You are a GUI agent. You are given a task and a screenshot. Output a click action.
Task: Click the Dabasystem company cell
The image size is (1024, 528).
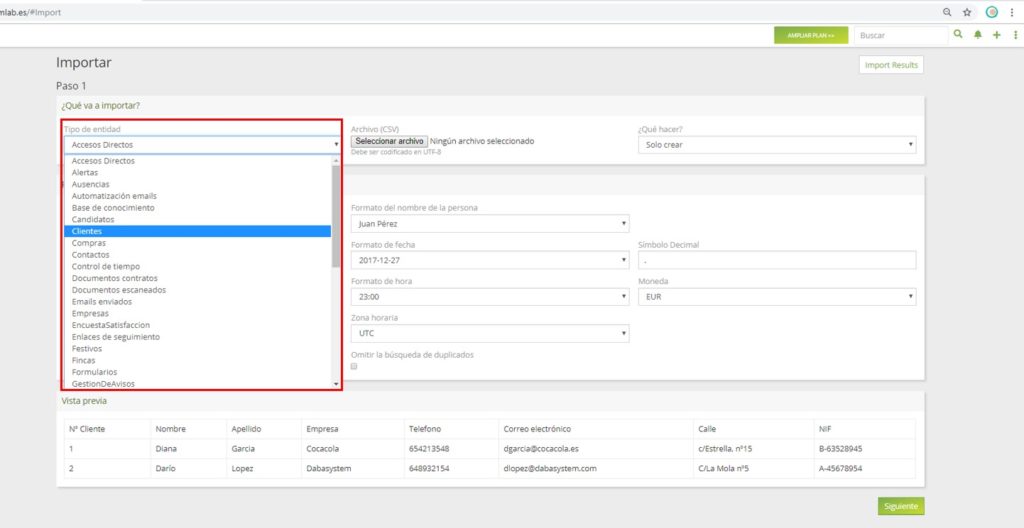pos(353,469)
